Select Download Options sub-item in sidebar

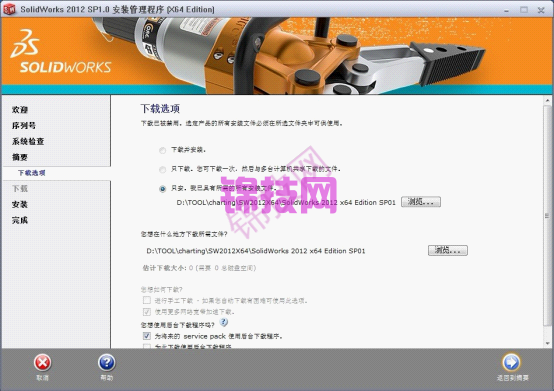click(x=31, y=173)
